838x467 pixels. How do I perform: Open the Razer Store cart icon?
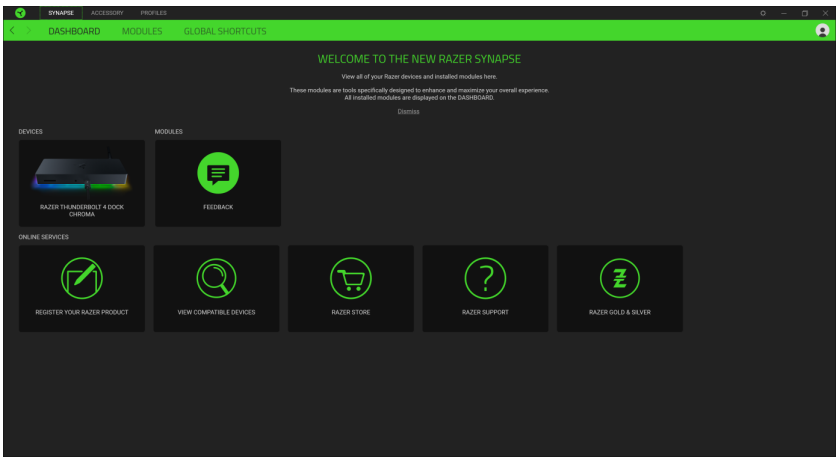pos(350,276)
